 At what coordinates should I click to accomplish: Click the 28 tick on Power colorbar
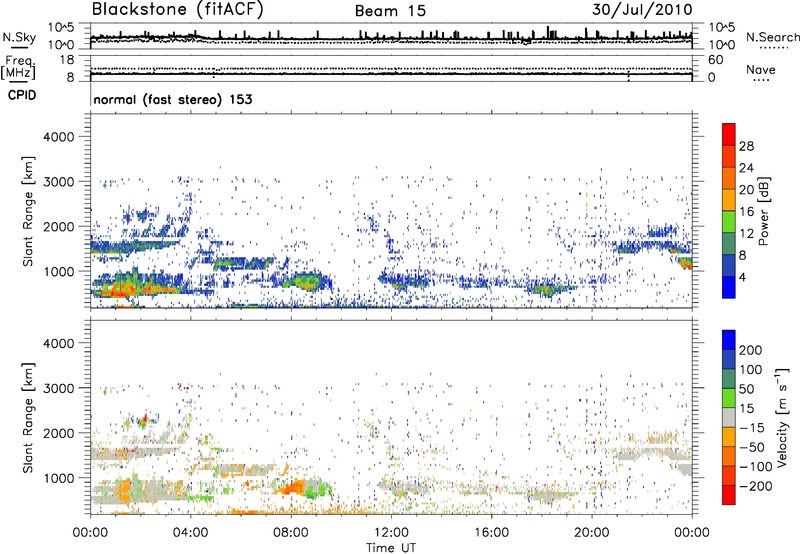click(746, 146)
